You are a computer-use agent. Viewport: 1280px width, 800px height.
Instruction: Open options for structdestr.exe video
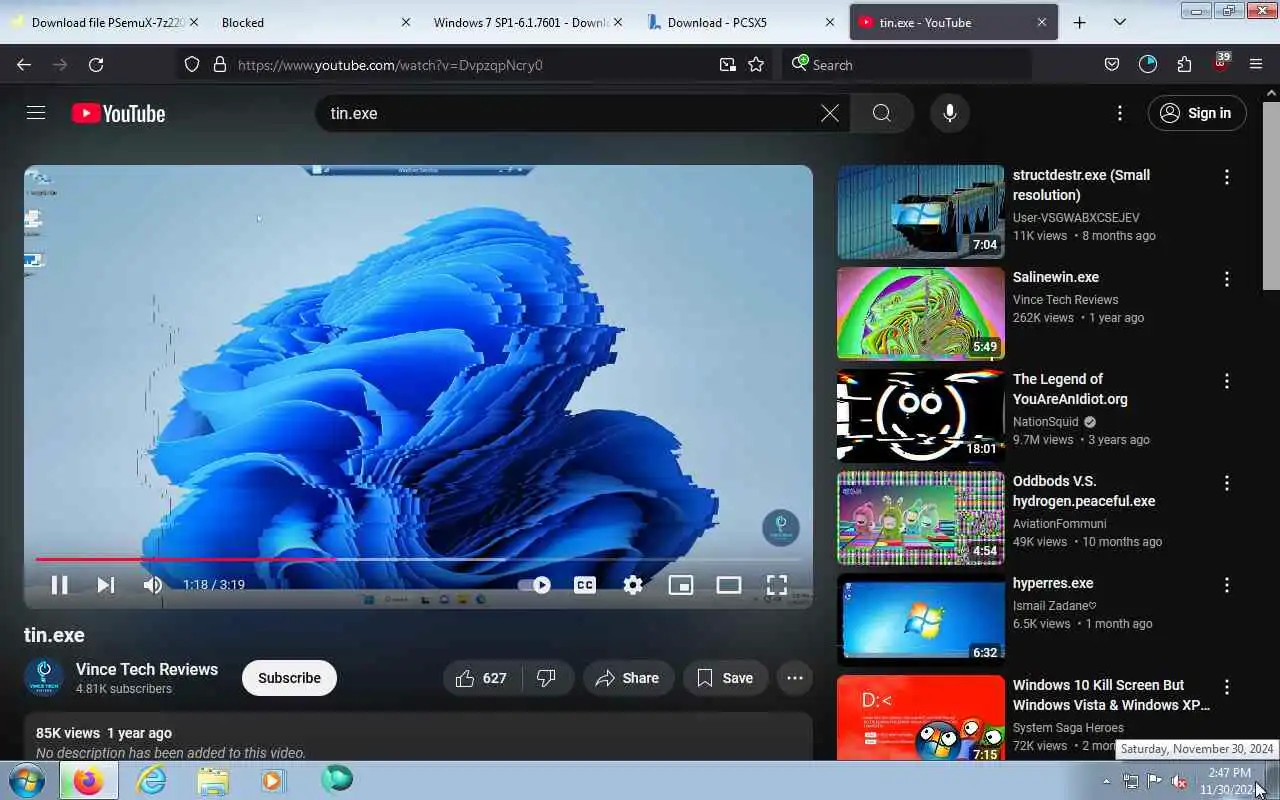pyautogui.click(x=1227, y=177)
